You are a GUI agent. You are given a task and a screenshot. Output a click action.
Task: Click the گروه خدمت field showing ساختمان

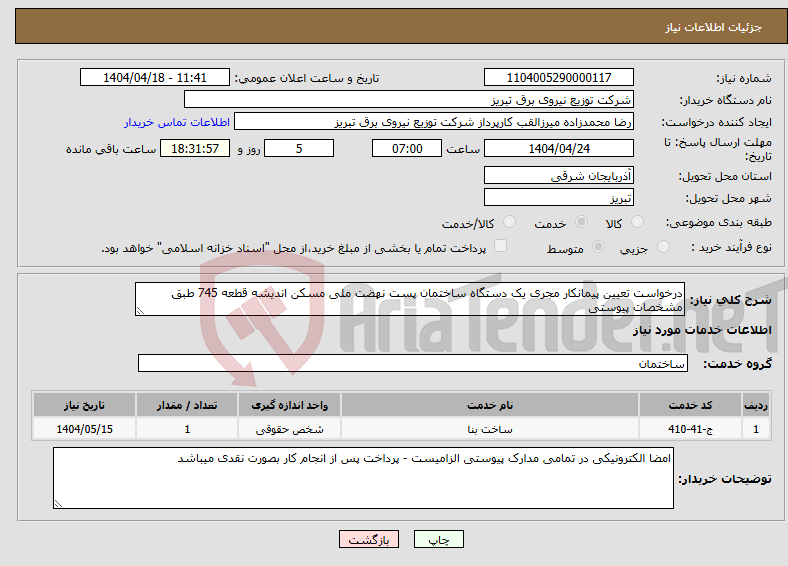[413, 363]
